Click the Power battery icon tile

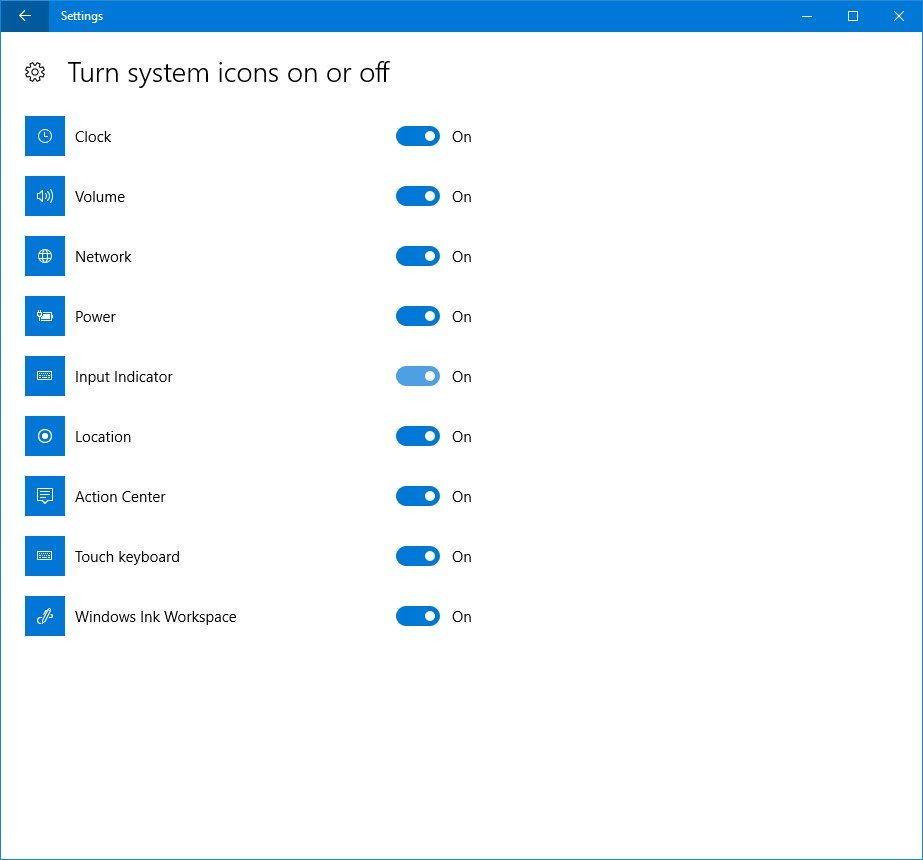pyautogui.click(x=45, y=316)
